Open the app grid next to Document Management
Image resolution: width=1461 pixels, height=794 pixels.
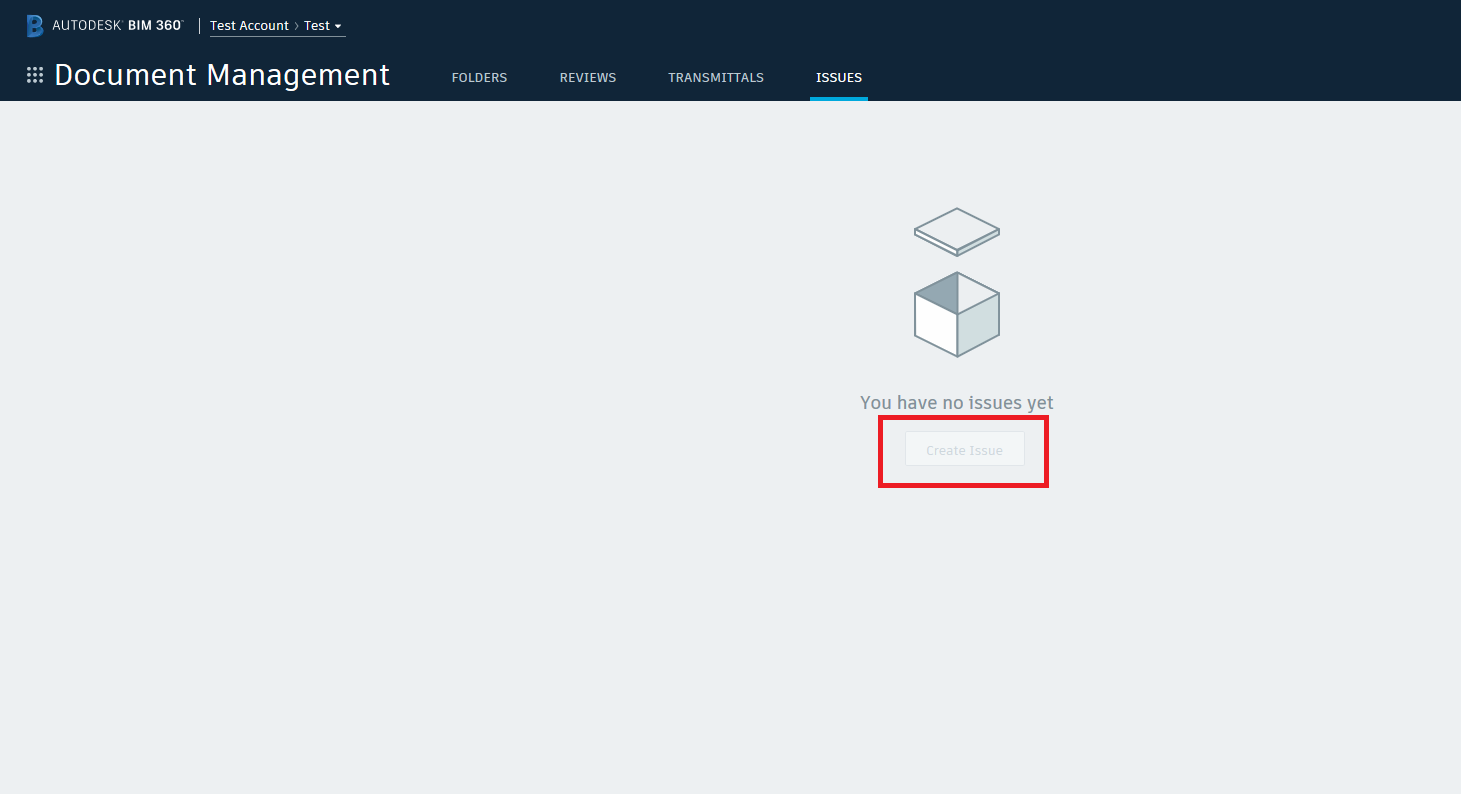pos(34,75)
